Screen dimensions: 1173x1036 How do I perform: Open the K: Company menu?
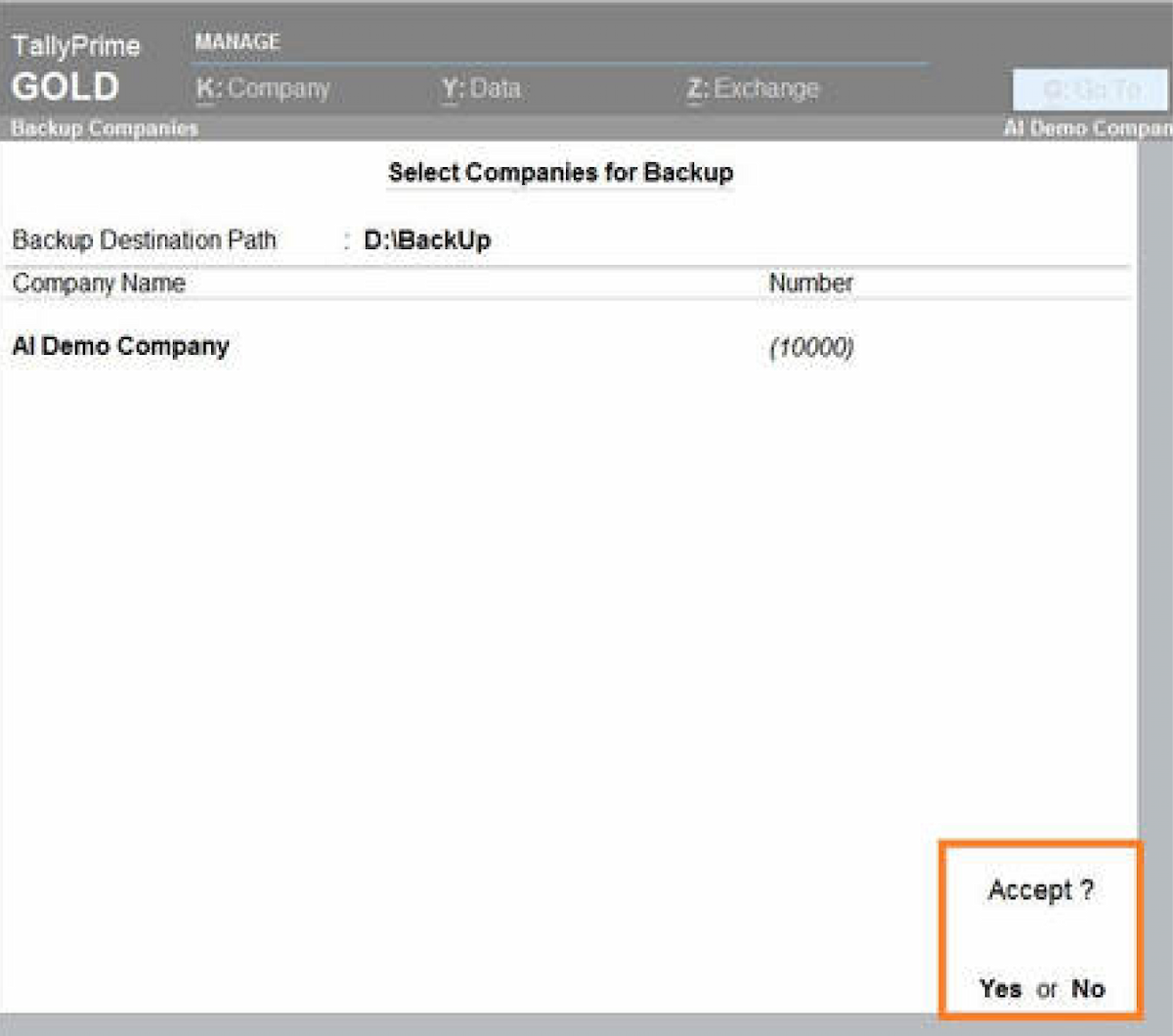[263, 89]
